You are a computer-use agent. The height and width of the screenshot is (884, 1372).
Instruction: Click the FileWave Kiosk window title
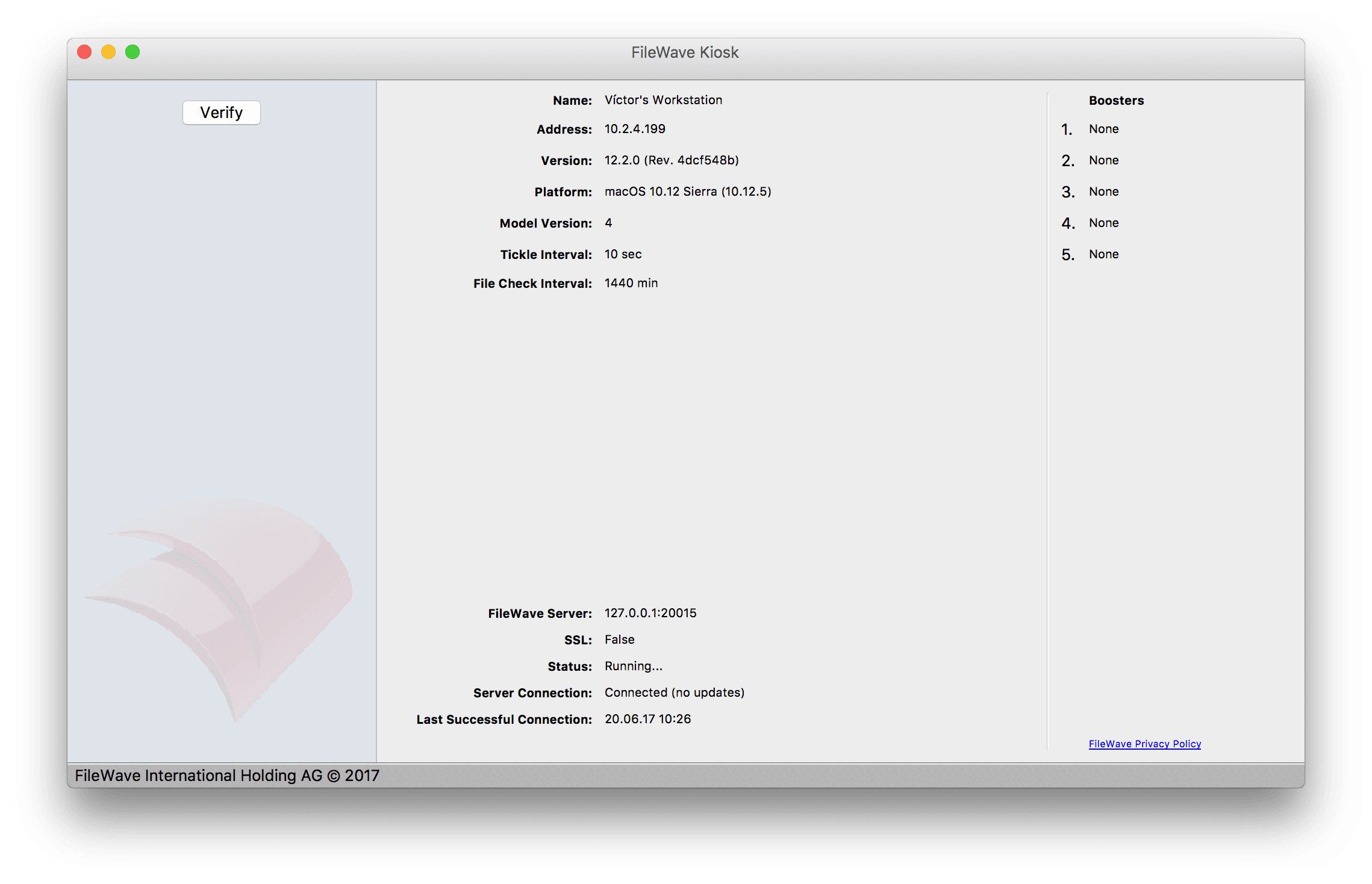click(685, 52)
